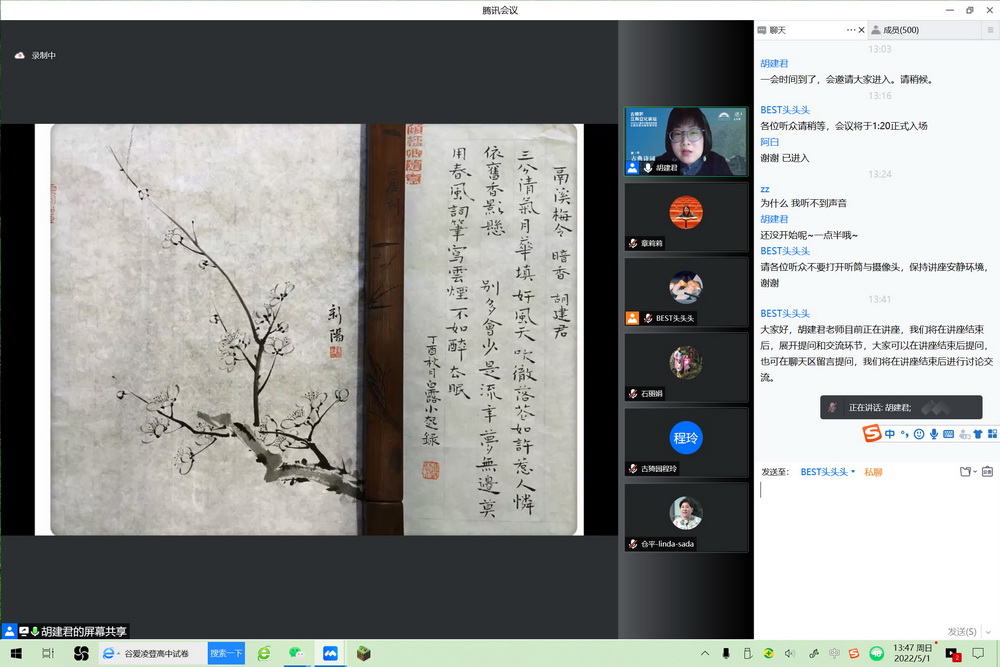Click the clipboard icon right of the folder icon
This screenshot has width=1000, height=667.
point(987,471)
